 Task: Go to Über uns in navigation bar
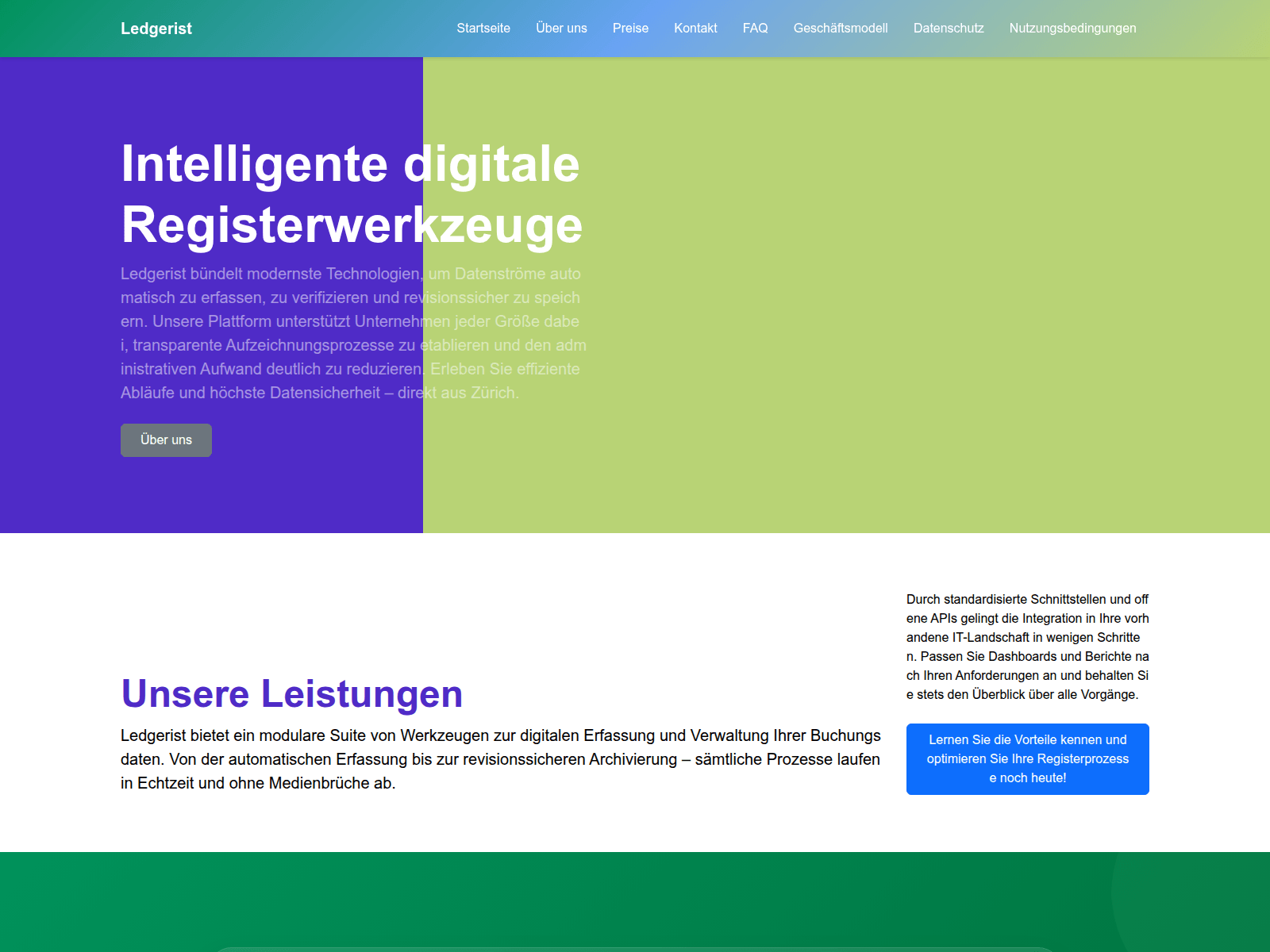pyautogui.click(x=561, y=29)
